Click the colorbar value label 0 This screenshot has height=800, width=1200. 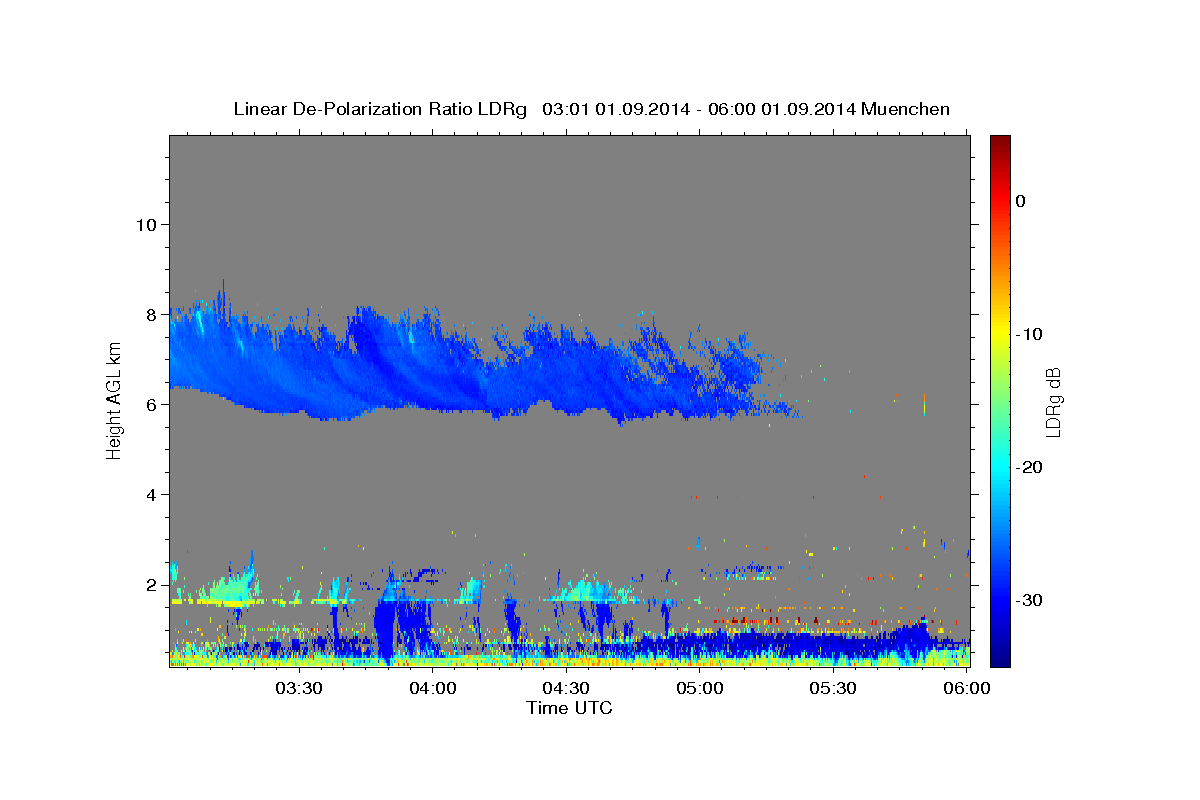1021,201
